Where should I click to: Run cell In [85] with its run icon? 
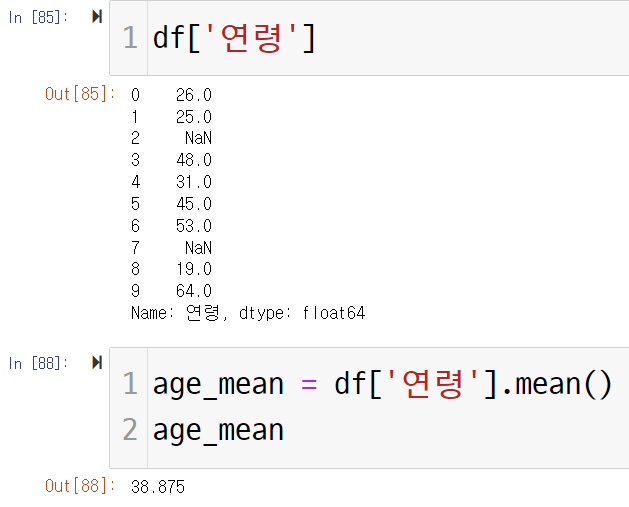pos(97,17)
